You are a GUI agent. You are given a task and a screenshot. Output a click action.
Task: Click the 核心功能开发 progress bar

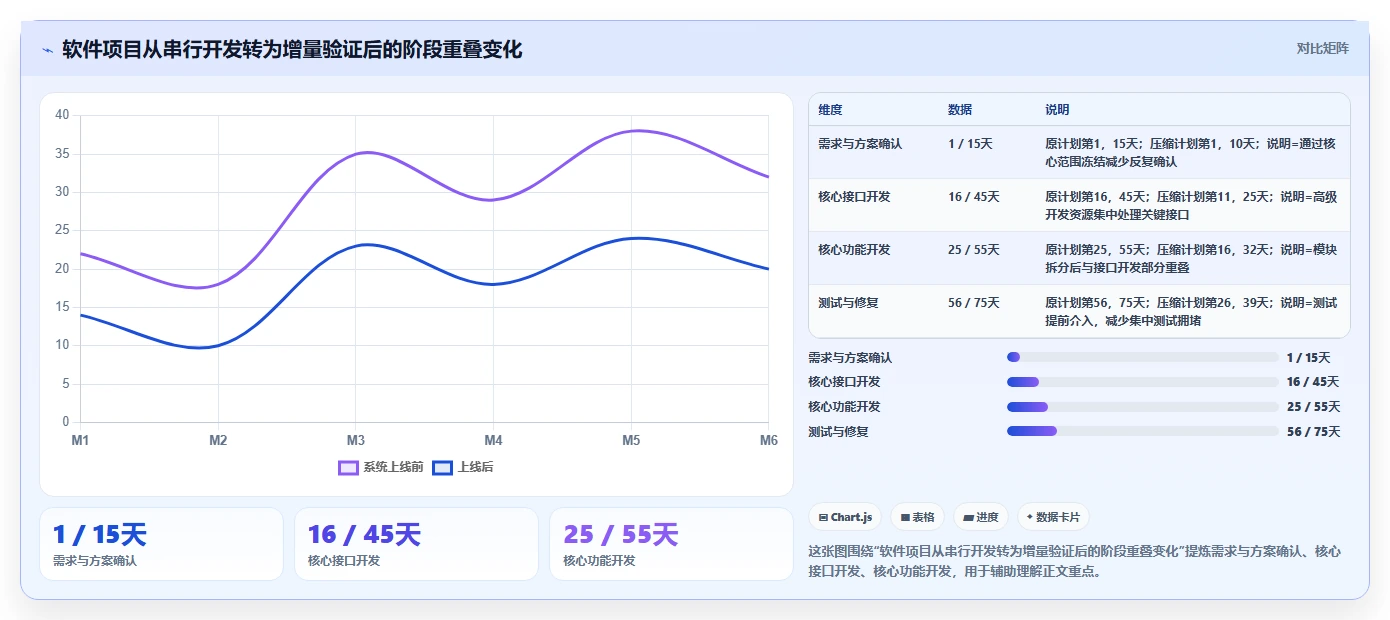click(1143, 407)
